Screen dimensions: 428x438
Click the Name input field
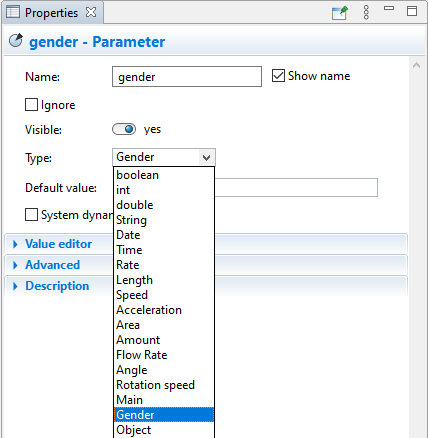click(x=187, y=77)
